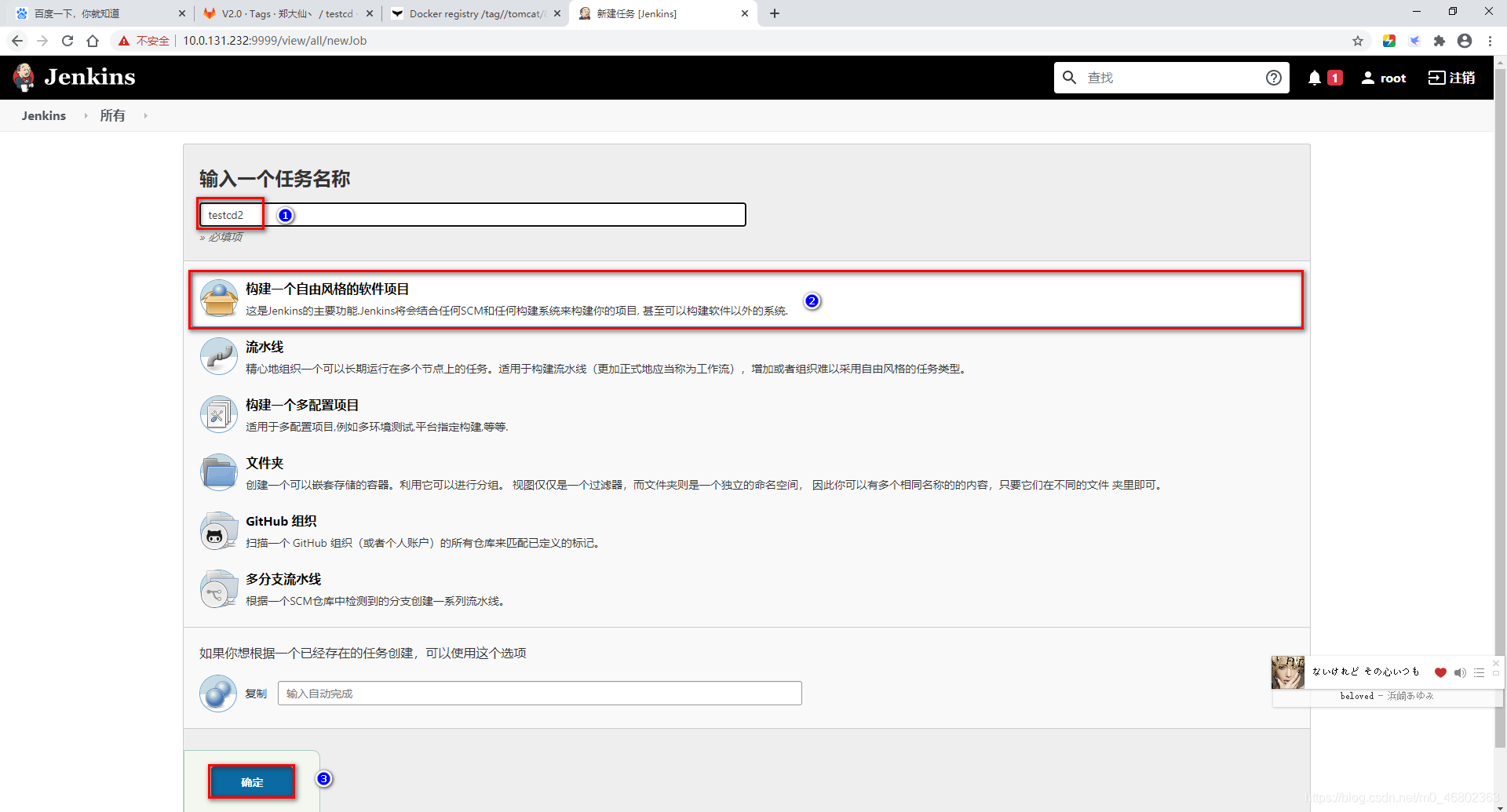Choose the 多分支流水线 title
1507x812 pixels.
283,579
